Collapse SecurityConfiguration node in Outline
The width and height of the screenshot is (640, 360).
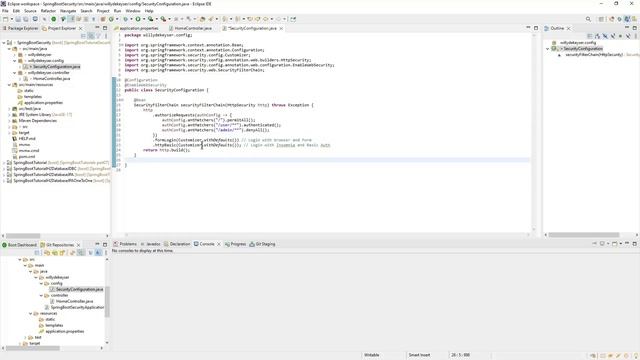click(x=548, y=49)
